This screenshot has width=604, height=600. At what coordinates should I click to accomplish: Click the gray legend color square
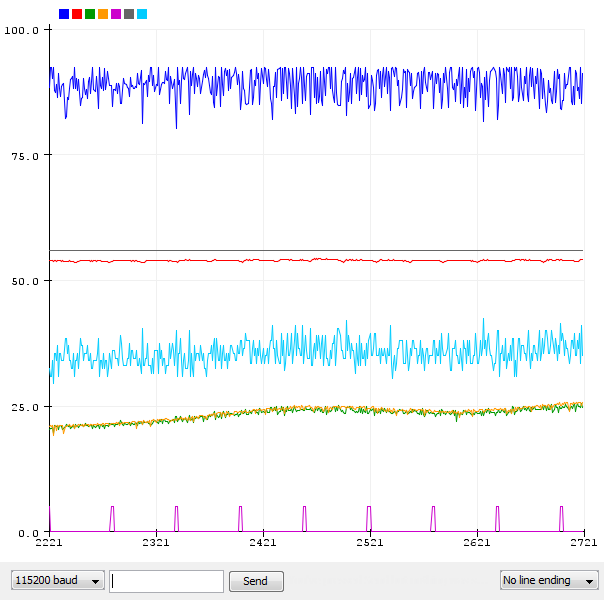click(x=129, y=14)
